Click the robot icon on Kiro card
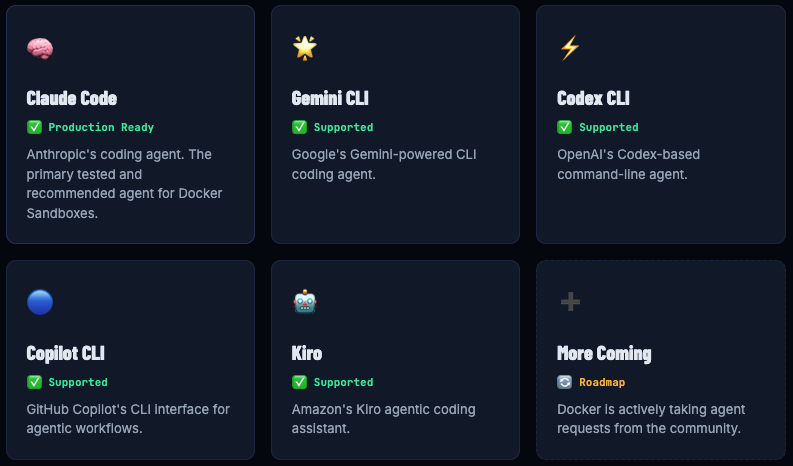 304,302
